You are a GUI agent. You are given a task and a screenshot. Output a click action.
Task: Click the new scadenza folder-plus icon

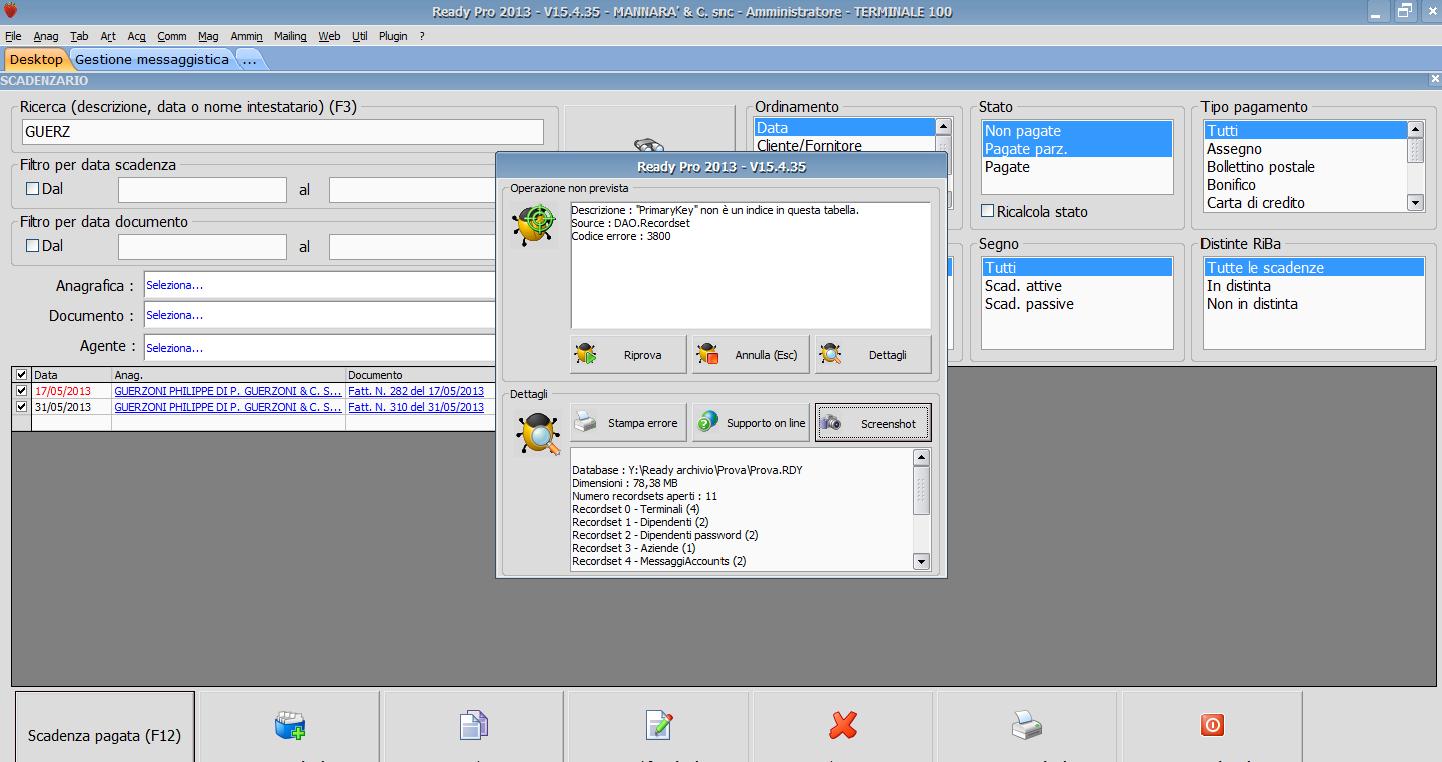(x=289, y=725)
